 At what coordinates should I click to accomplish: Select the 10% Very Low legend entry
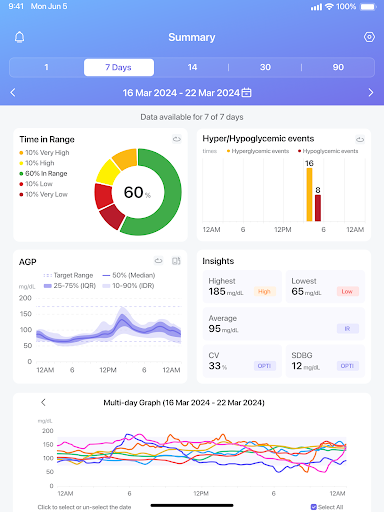point(43,194)
